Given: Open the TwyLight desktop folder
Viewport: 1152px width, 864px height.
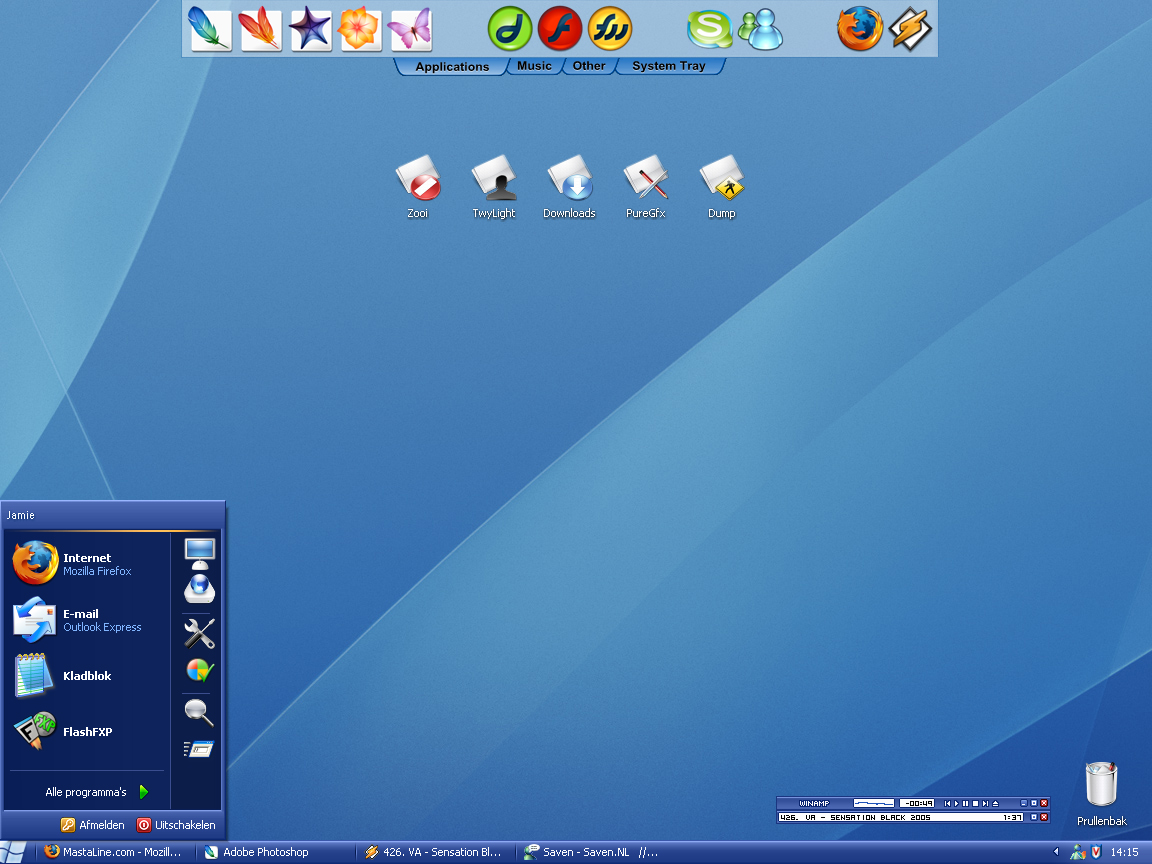Looking at the screenshot, I should click(x=494, y=187).
